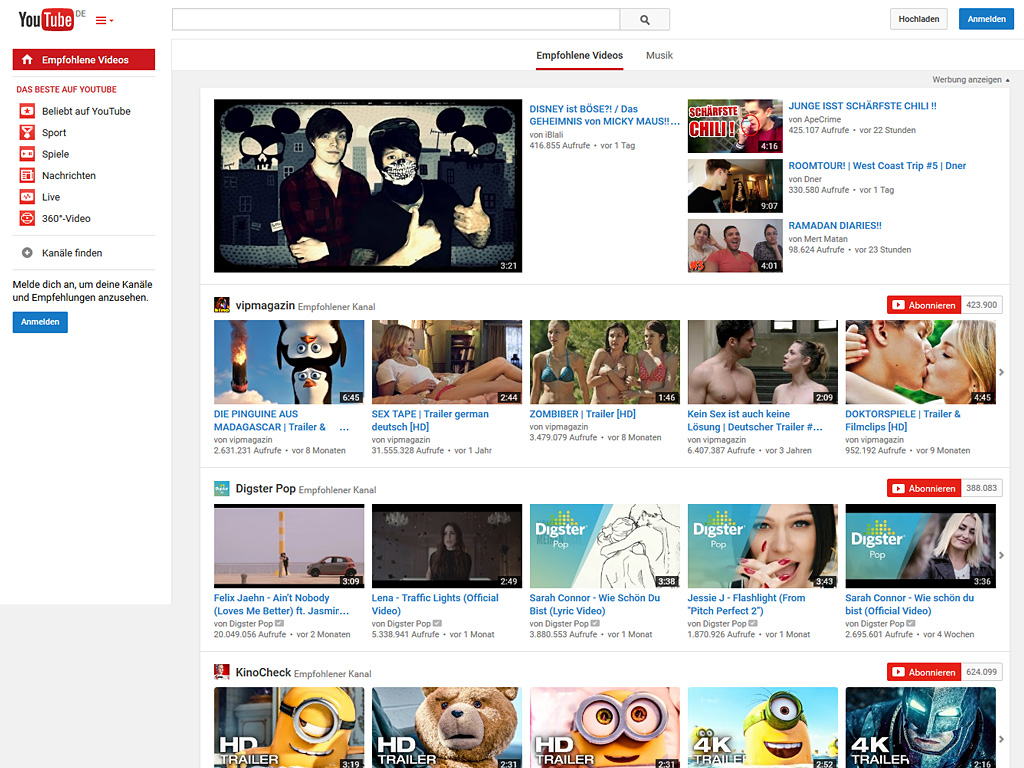Screen dimensions: 1024x768
Task: Open the iBlali channel link
Action: point(552,135)
